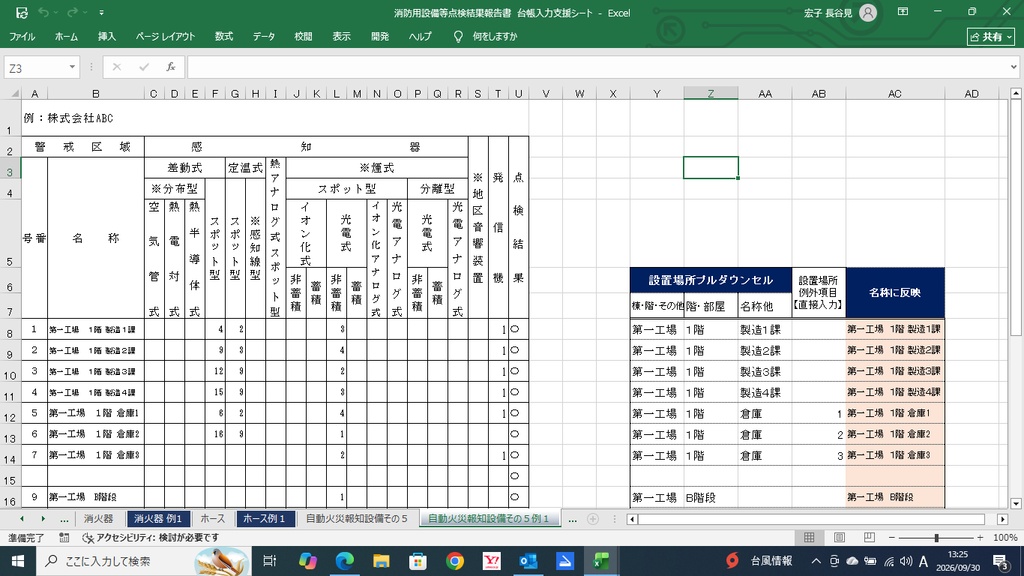The height and width of the screenshot is (576, 1024).
Task: Click cell containing 例:株式会社ABC
Action: [68, 118]
